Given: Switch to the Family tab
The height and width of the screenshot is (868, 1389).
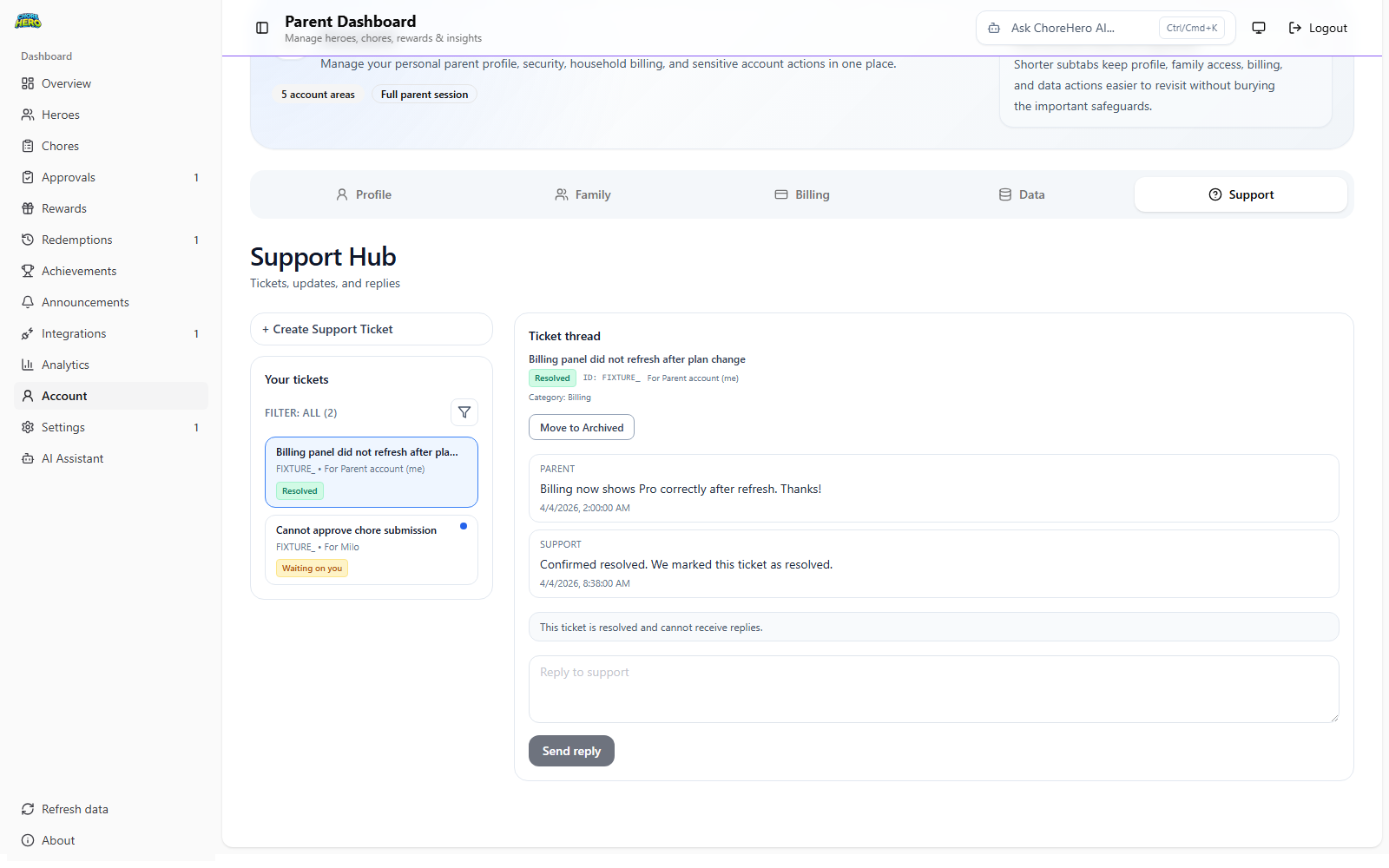Looking at the screenshot, I should [x=583, y=194].
